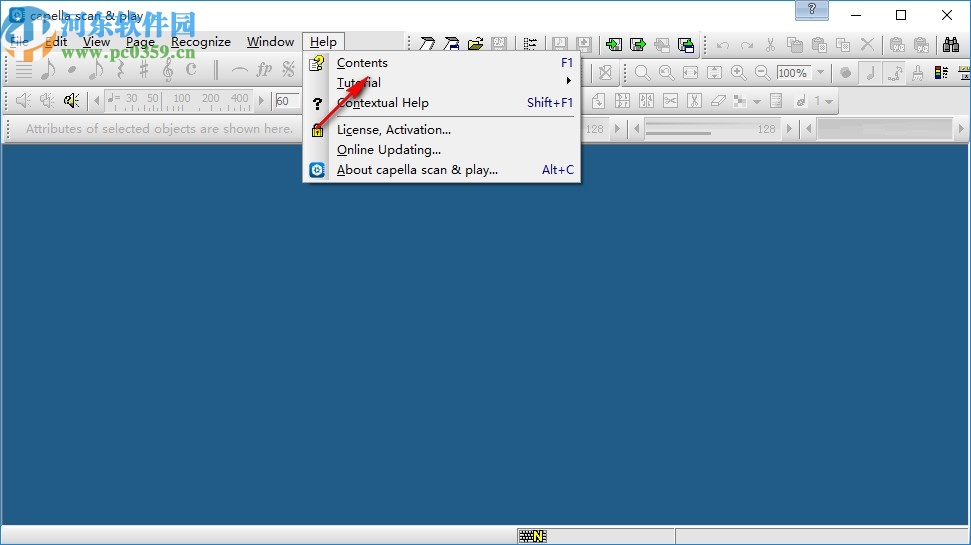Click the common time C icon
Viewport: 971px width, 545px height.
tap(191, 69)
